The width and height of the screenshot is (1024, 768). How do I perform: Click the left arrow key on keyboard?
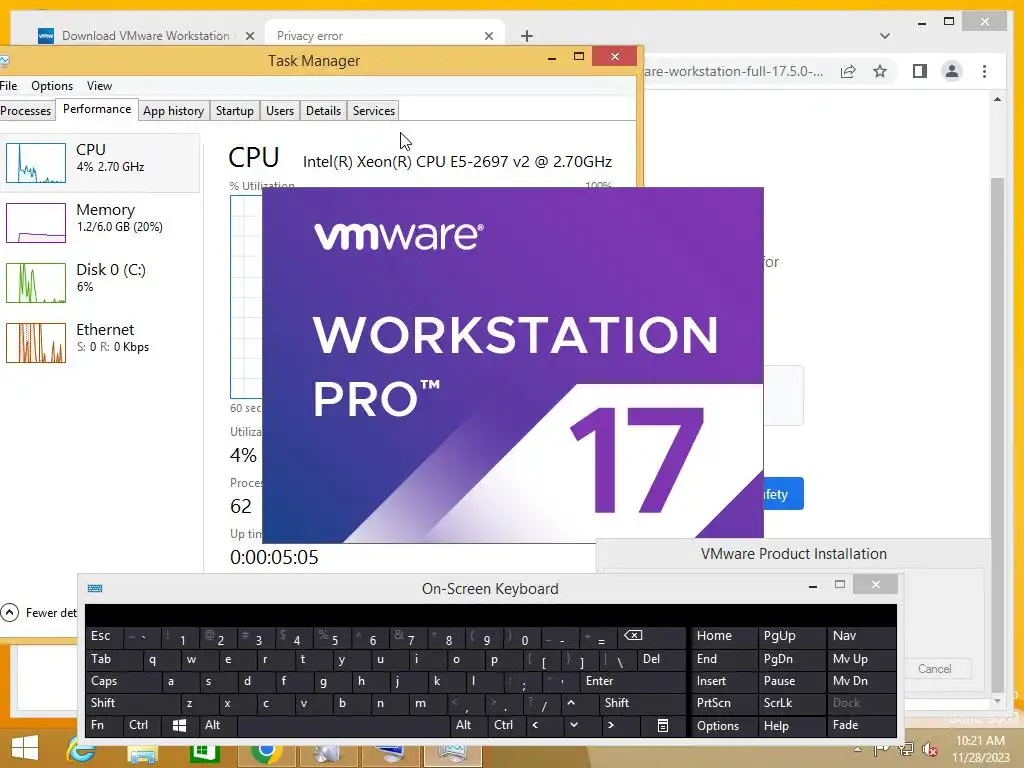[x=536, y=725]
